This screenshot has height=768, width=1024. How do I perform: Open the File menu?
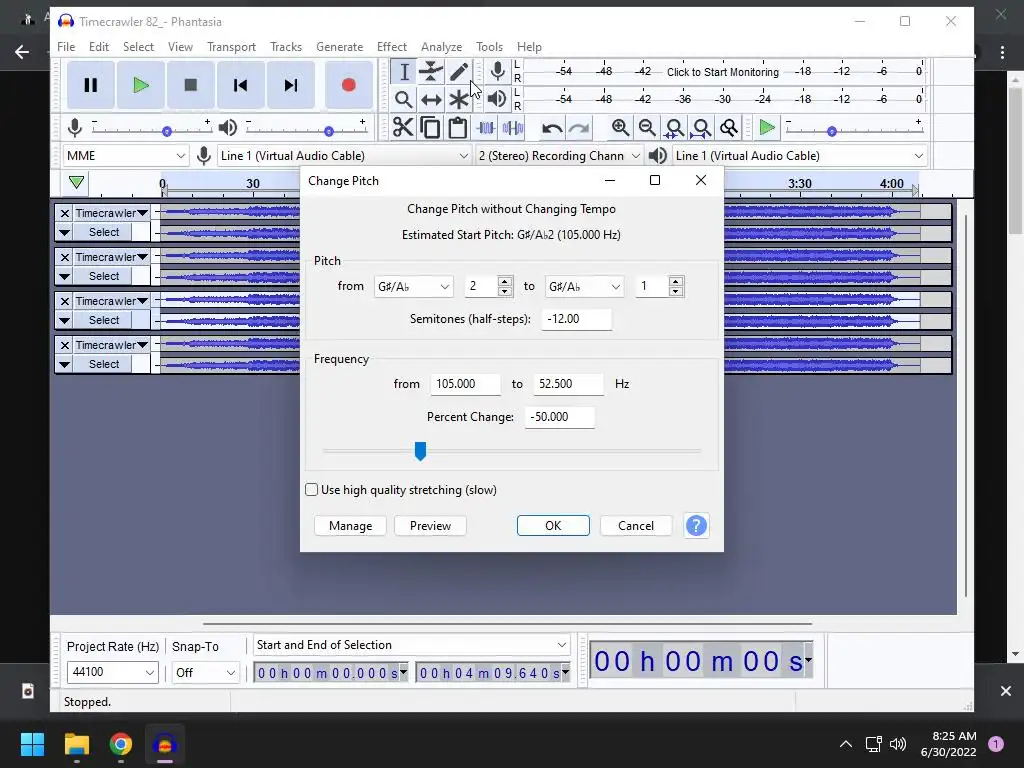66,47
